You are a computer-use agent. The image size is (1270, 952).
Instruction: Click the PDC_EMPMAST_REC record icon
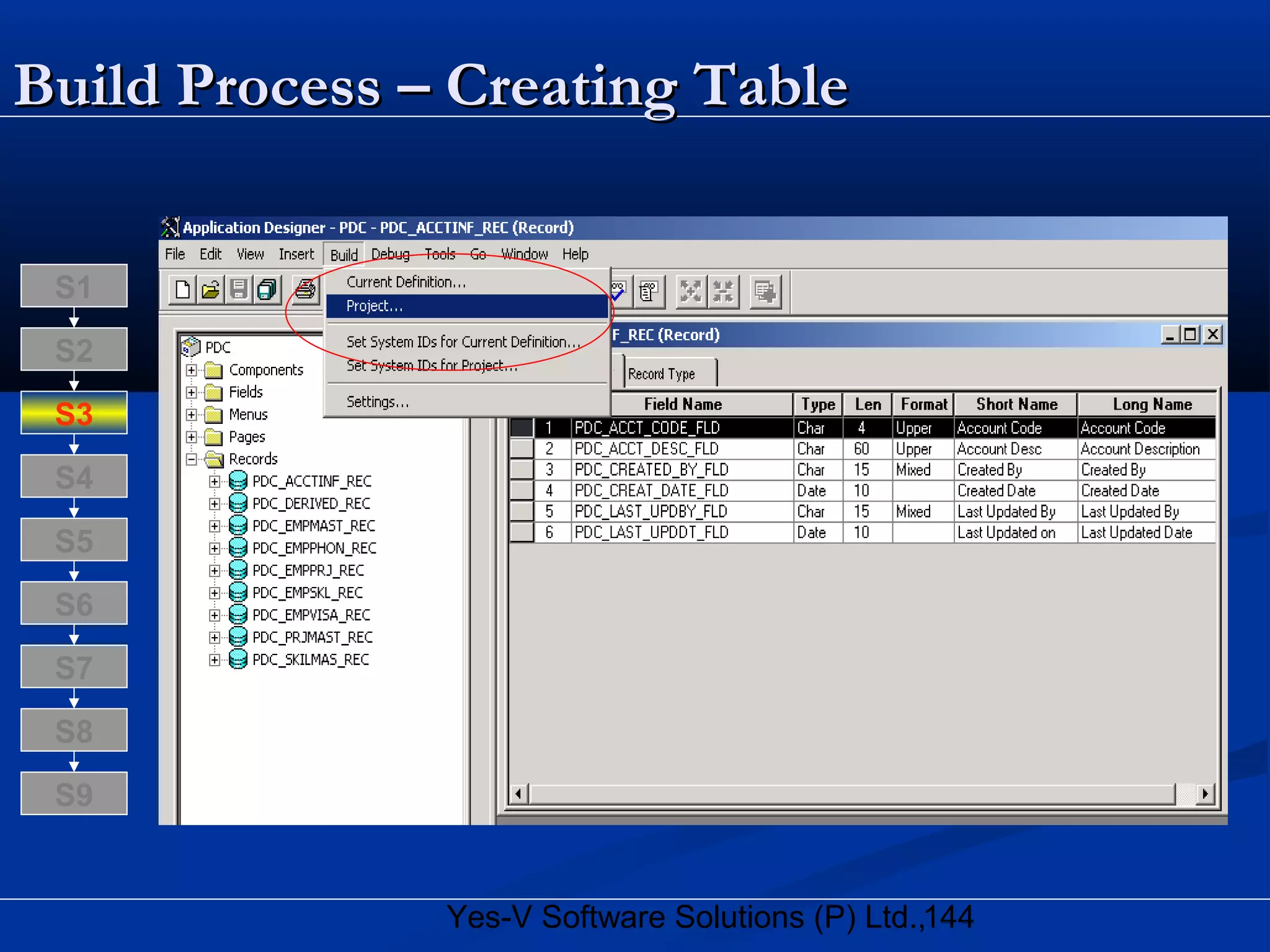238,526
